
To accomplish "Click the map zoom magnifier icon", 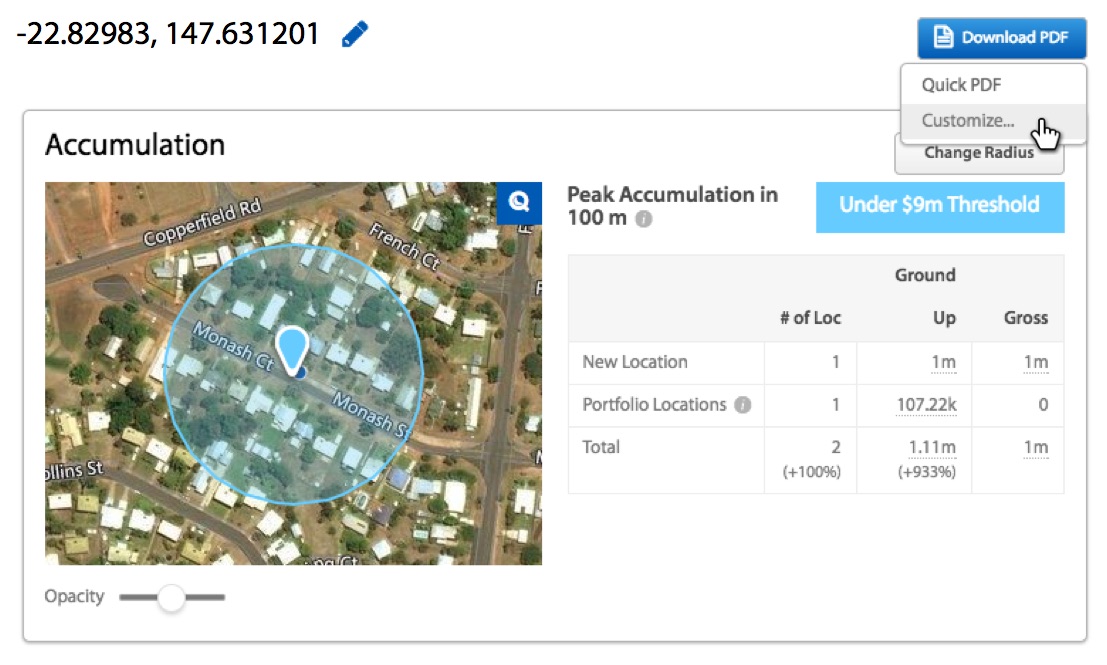I will tap(519, 203).
